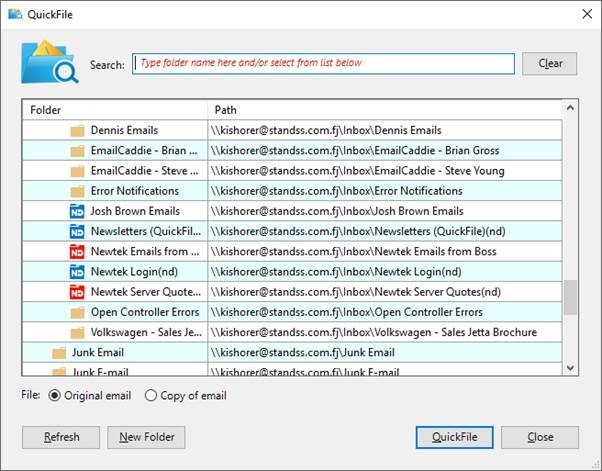Click the QuickFile search folder logo
Viewport: 602px width, 471px height.
tap(50, 62)
